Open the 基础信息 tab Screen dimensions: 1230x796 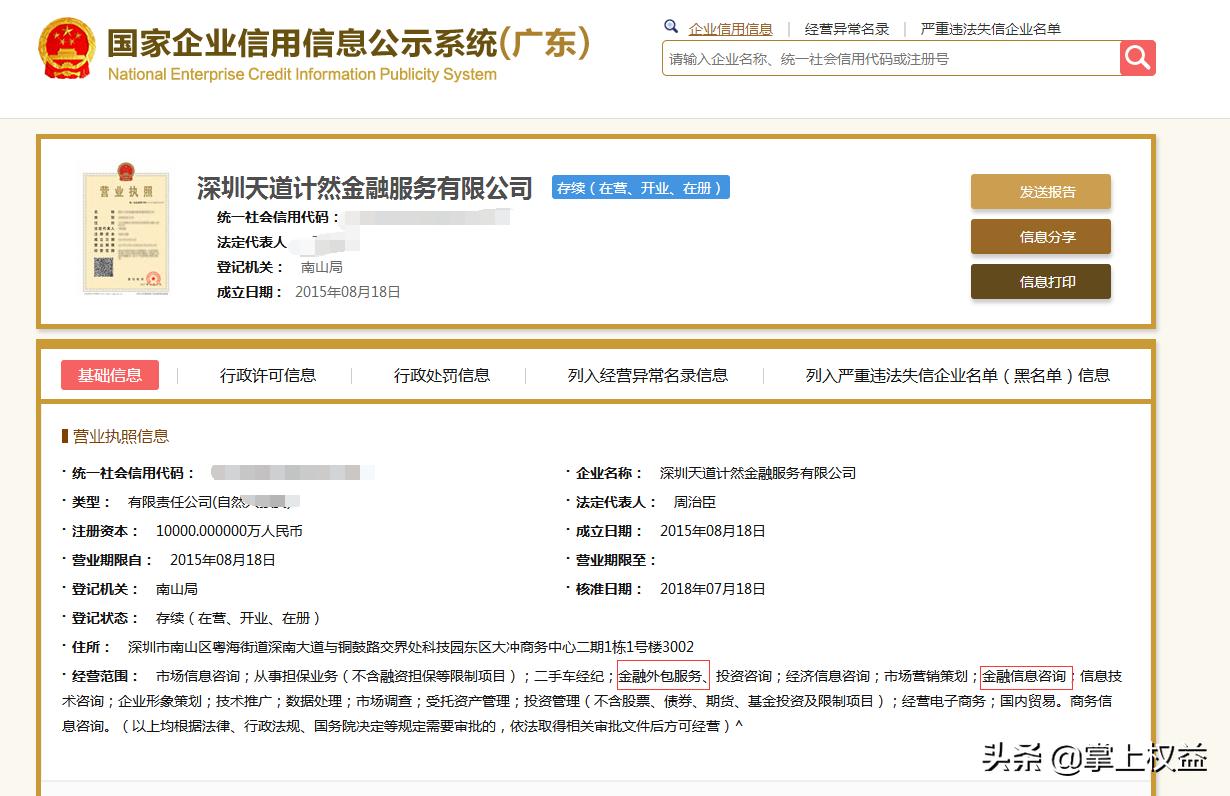(x=110, y=374)
